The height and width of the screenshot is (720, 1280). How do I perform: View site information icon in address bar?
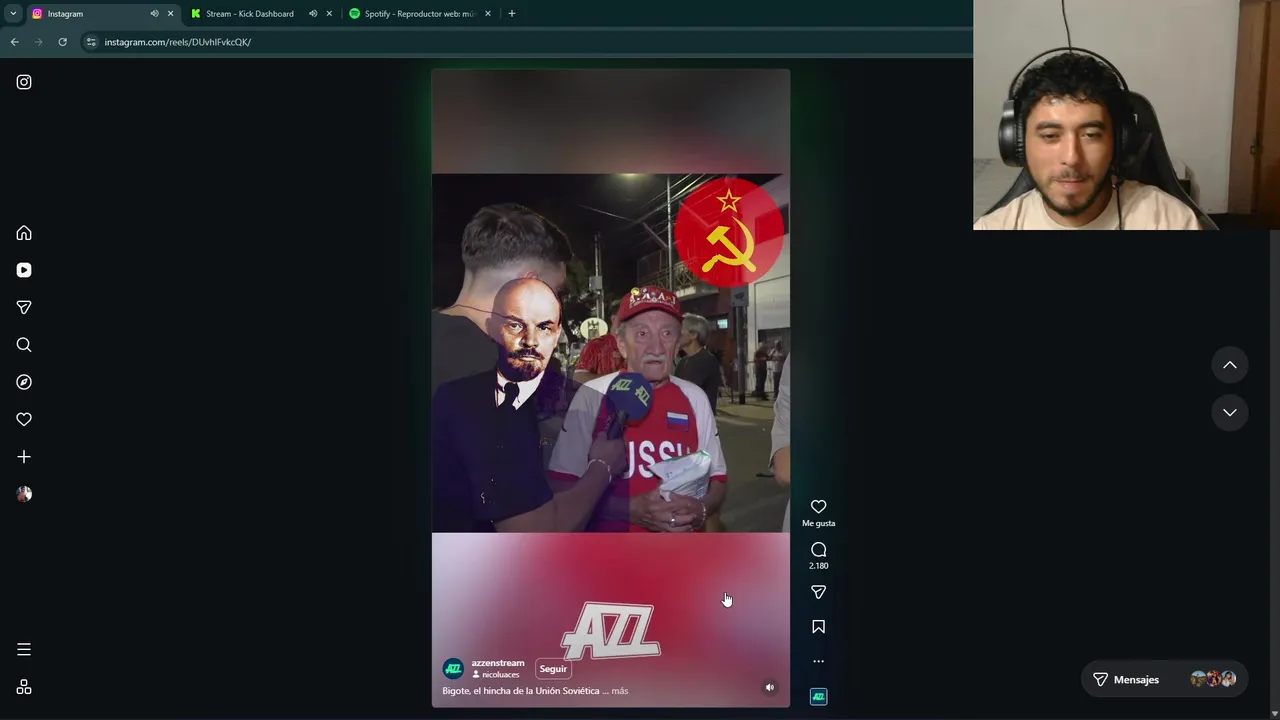tap(91, 42)
